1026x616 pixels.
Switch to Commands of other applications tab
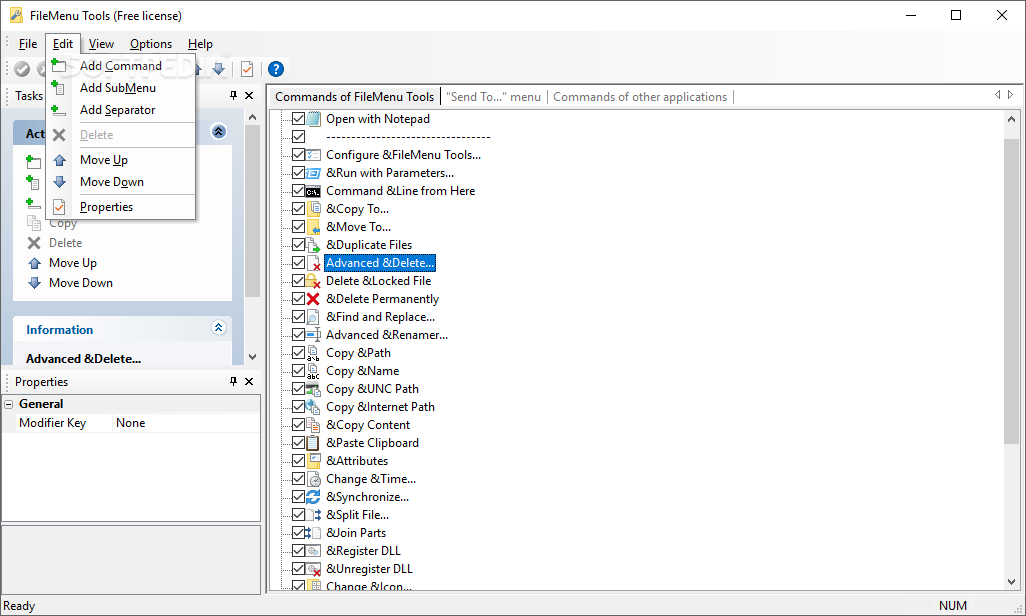pos(640,97)
